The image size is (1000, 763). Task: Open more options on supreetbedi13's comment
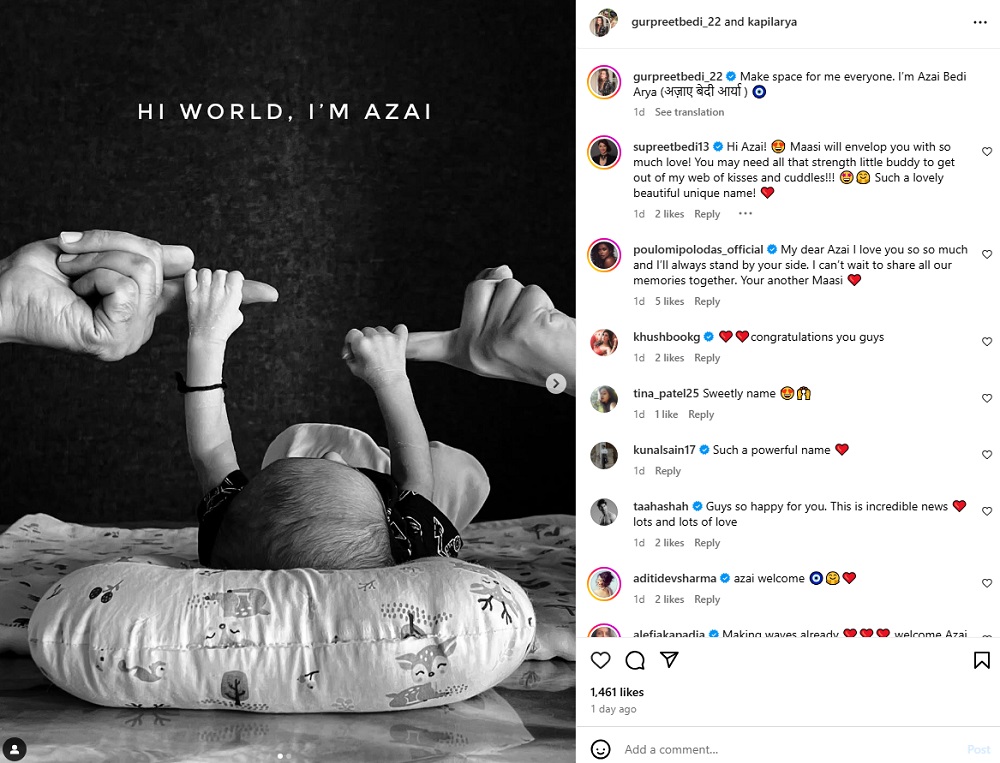[x=745, y=214]
